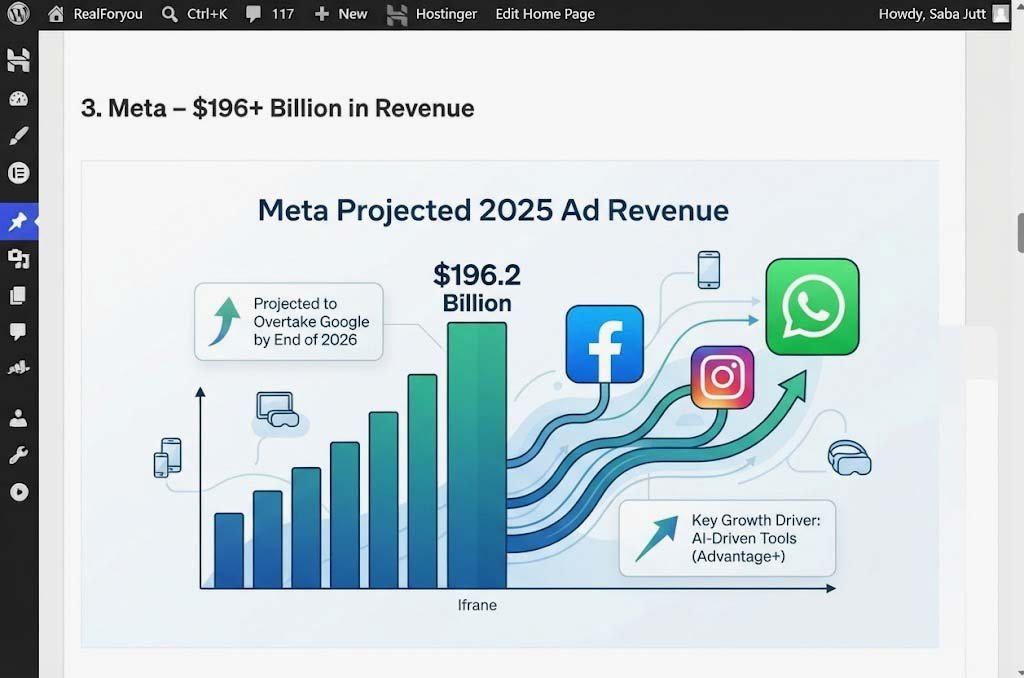Click the user avatar in admin bar
This screenshot has width=1024, height=678.
click(x=1000, y=14)
